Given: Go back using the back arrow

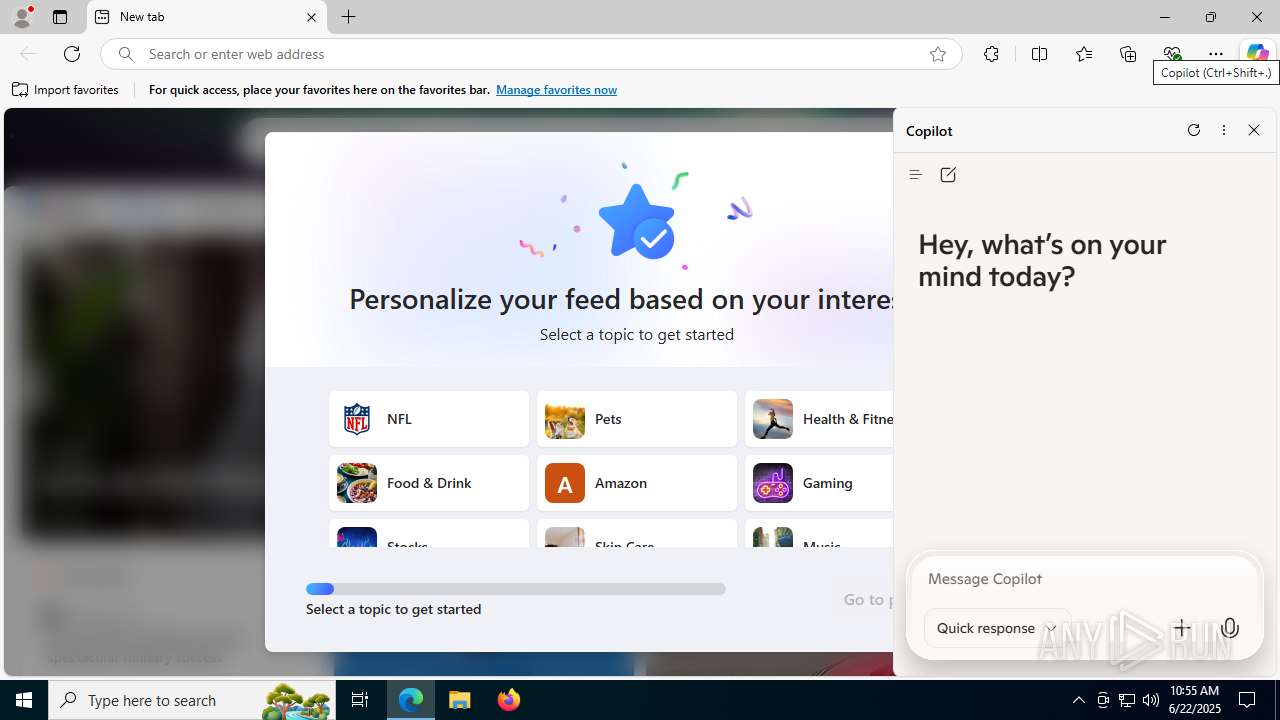Looking at the screenshot, I should (28, 54).
